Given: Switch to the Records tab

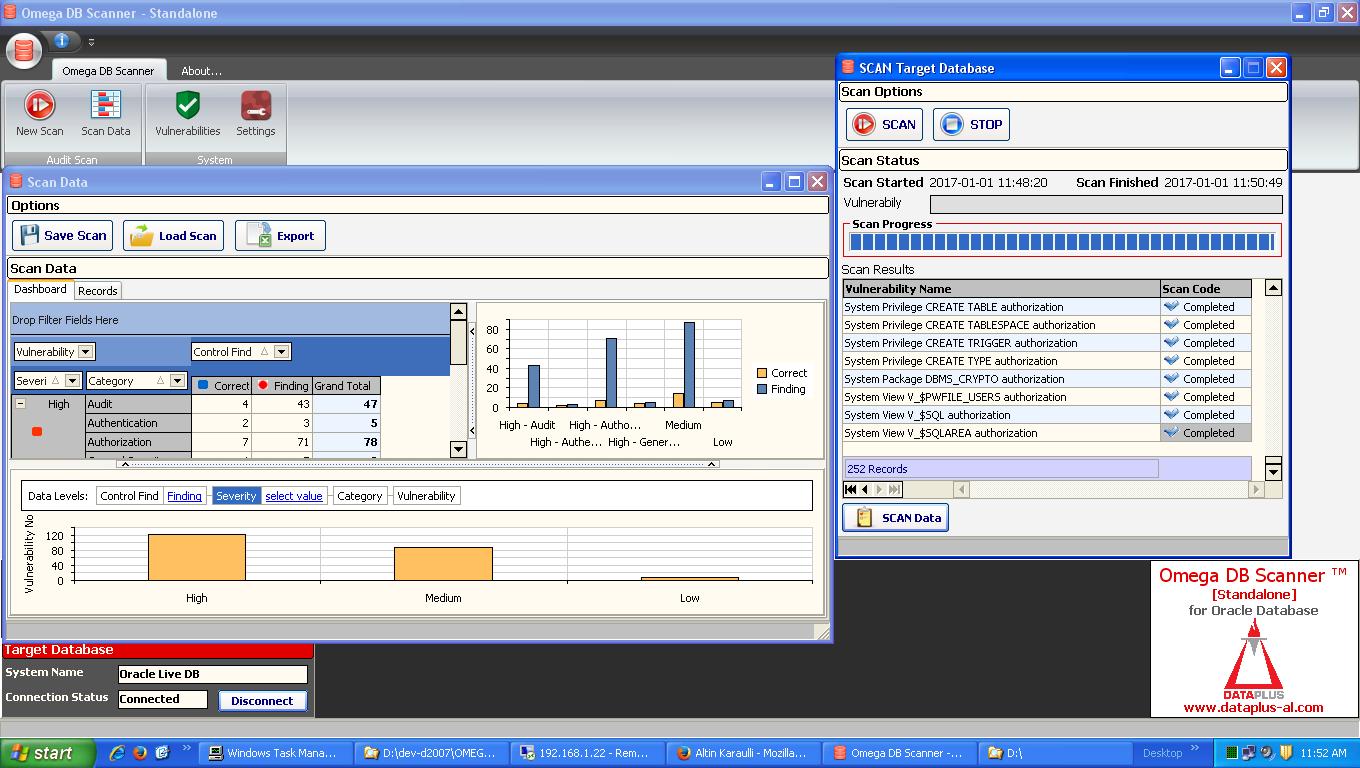Looking at the screenshot, I should (98, 291).
